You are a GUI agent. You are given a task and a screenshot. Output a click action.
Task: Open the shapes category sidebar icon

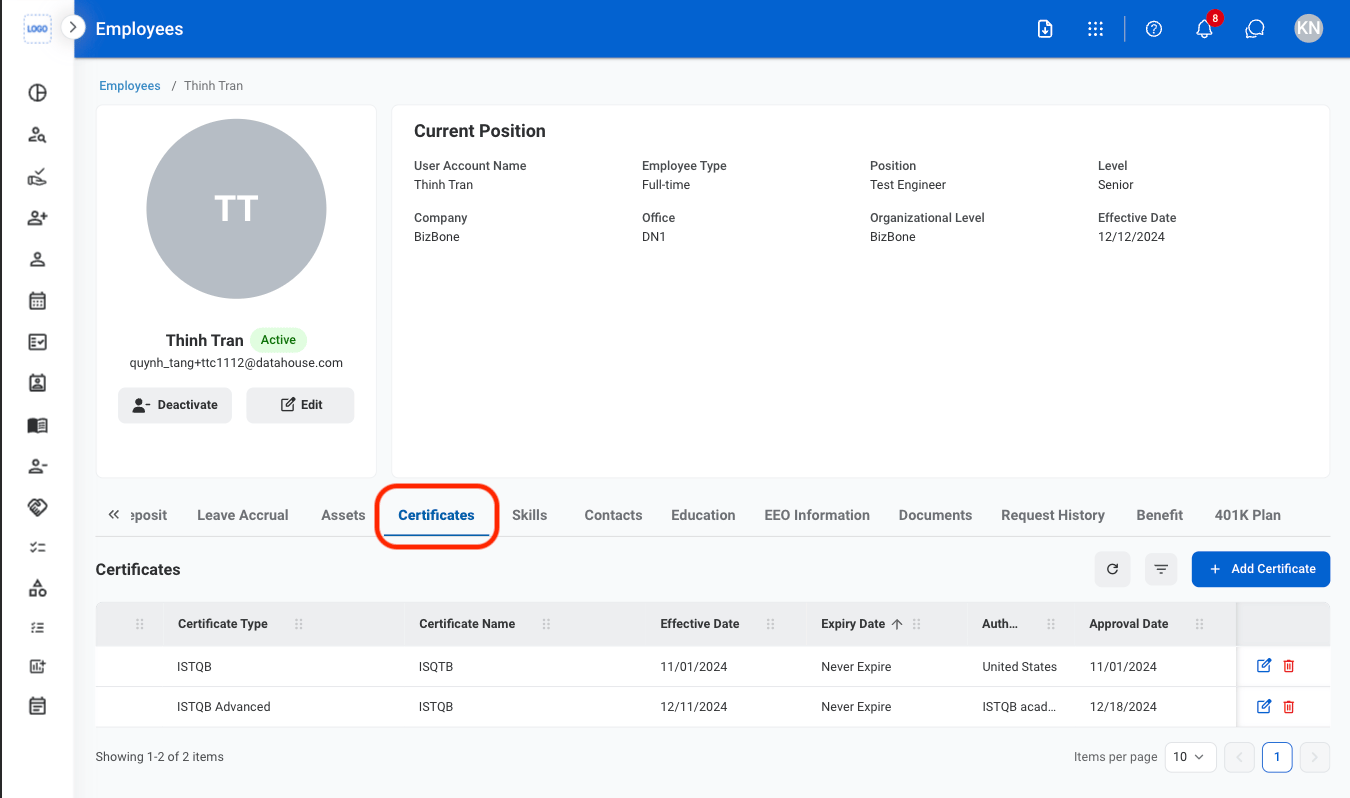(x=37, y=588)
